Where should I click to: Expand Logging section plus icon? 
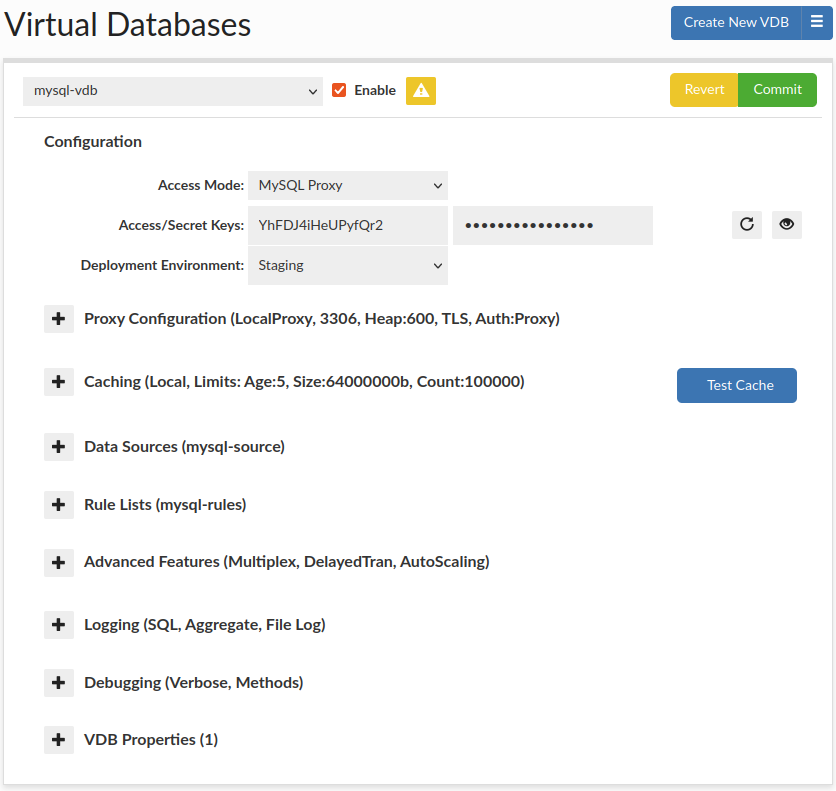pyautogui.click(x=59, y=625)
